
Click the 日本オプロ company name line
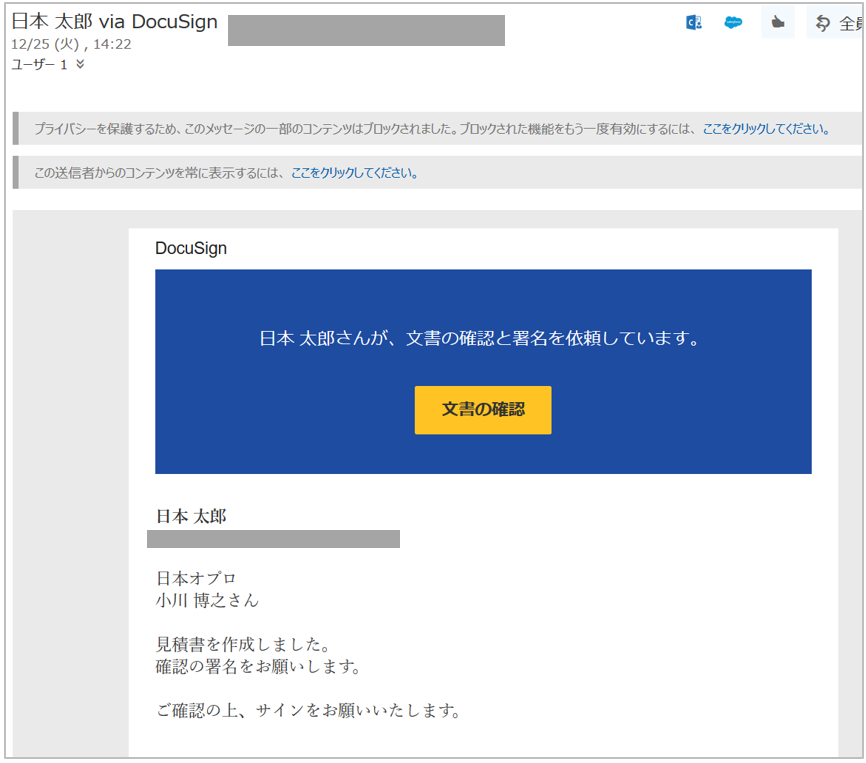coord(196,579)
